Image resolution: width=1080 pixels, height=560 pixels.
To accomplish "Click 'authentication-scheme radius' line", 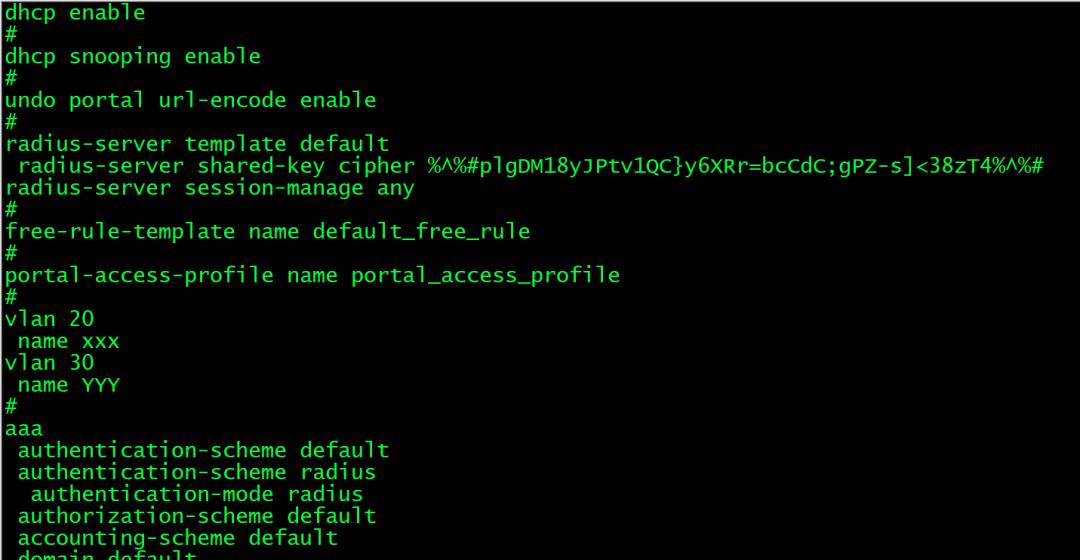I will click(x=197, y=473).
